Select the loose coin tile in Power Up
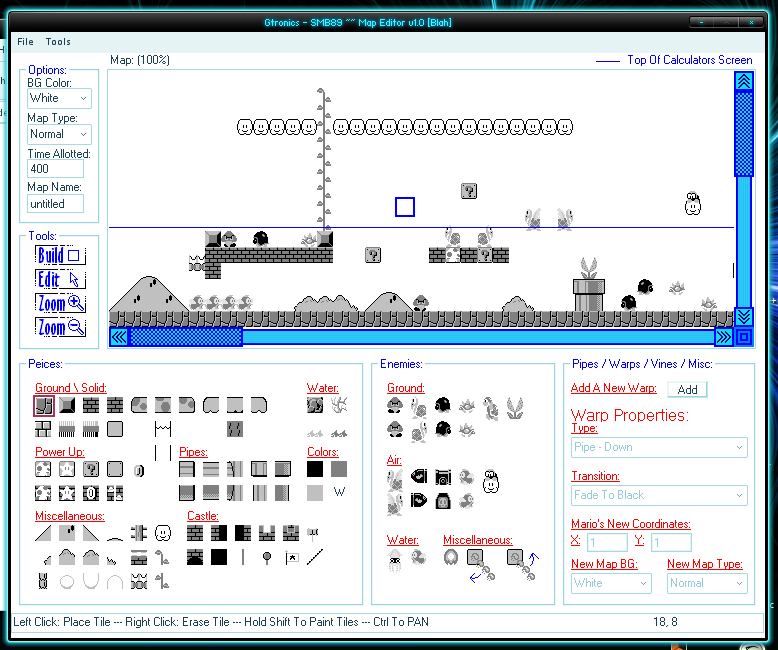Image resolution: width=778 pixels, height=650 pixels. click(x=139, y=470)
